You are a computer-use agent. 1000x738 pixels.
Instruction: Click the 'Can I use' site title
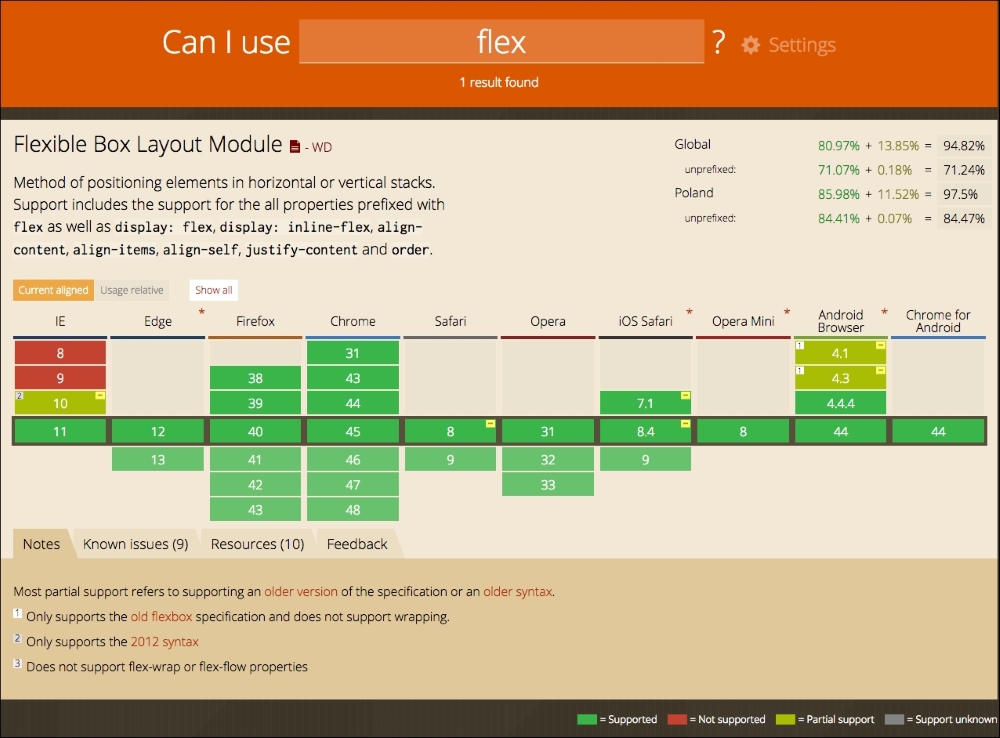(x=226, y=43)
